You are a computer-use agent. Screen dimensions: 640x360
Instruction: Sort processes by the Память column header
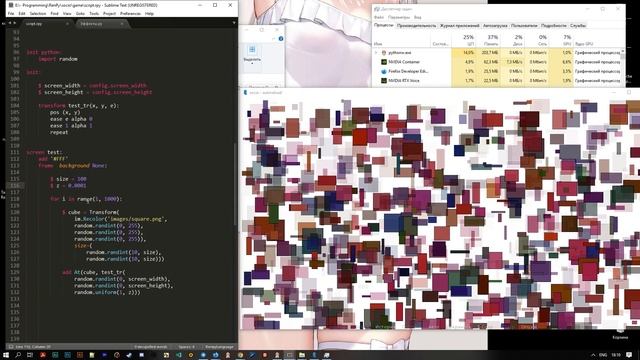(488, 40)
